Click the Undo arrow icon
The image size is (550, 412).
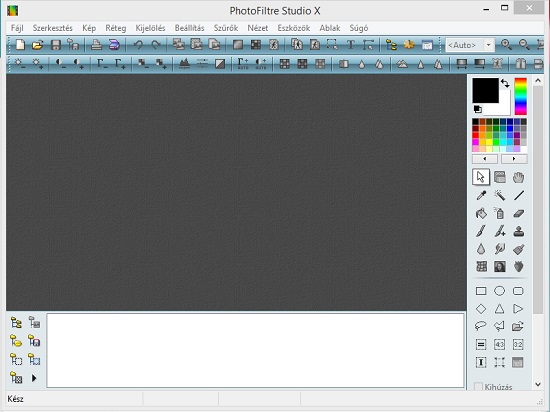pos(138,45)
